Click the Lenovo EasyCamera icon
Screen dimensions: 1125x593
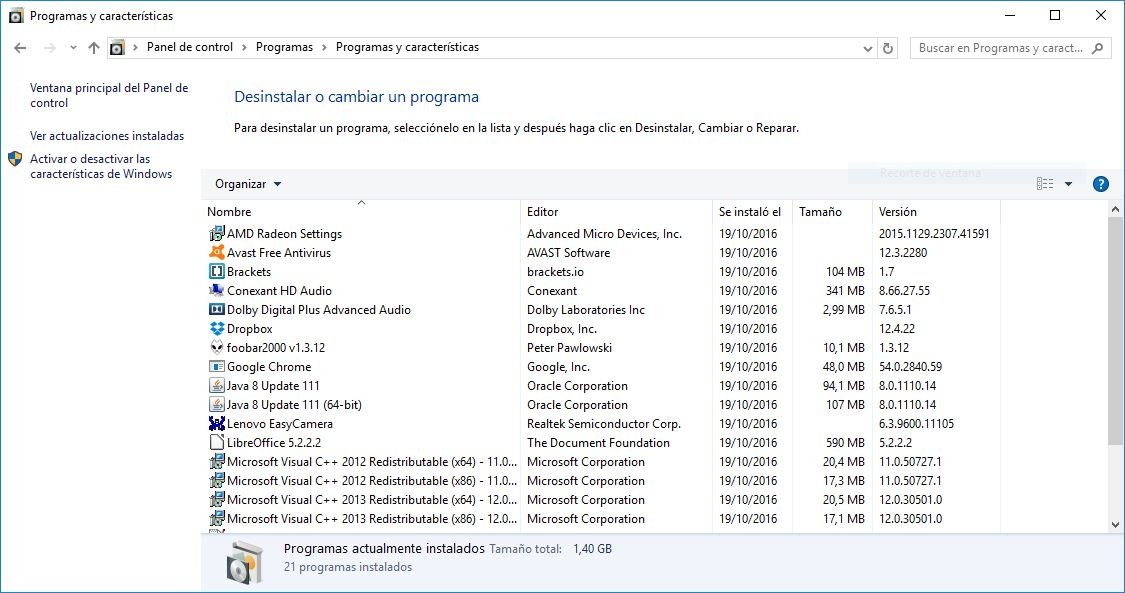(x=217, y=424)
